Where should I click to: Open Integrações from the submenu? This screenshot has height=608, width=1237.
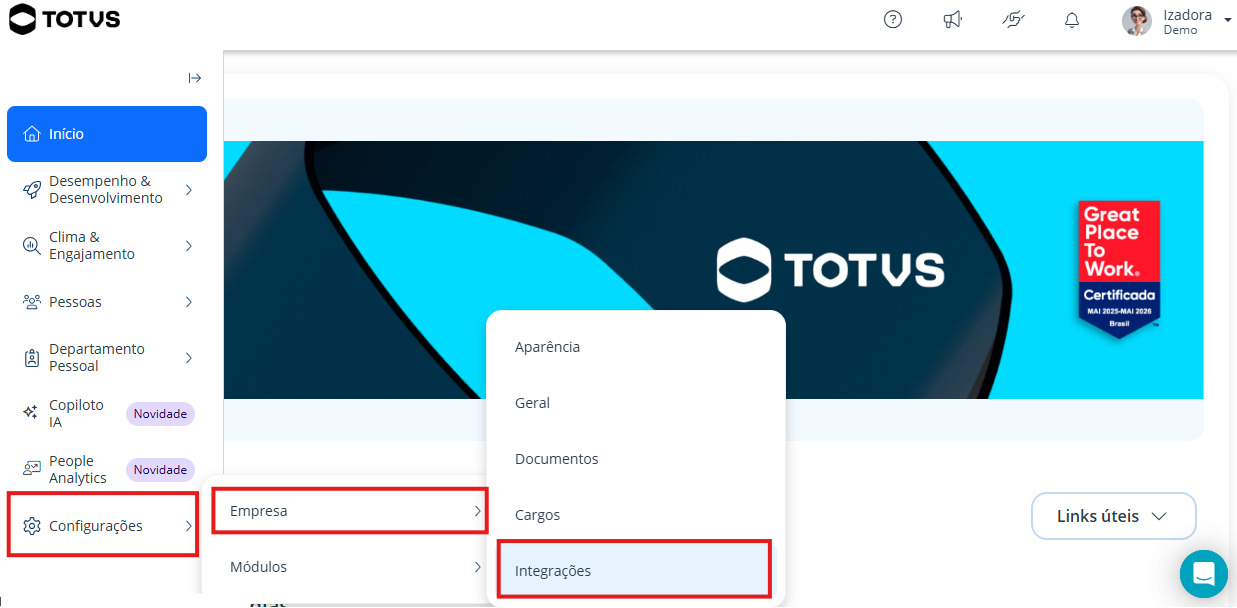pyautogui.click(x=636, y=571)
